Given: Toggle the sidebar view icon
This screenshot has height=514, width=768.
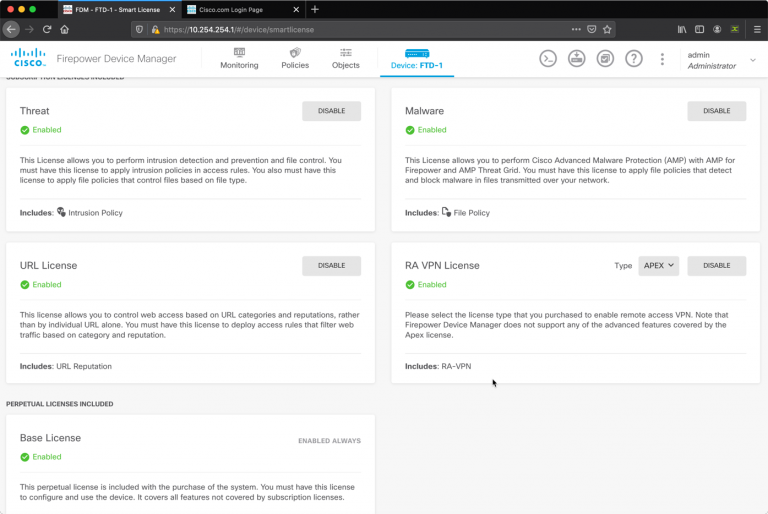Looking at the screenshot, I should click(699, 29).
